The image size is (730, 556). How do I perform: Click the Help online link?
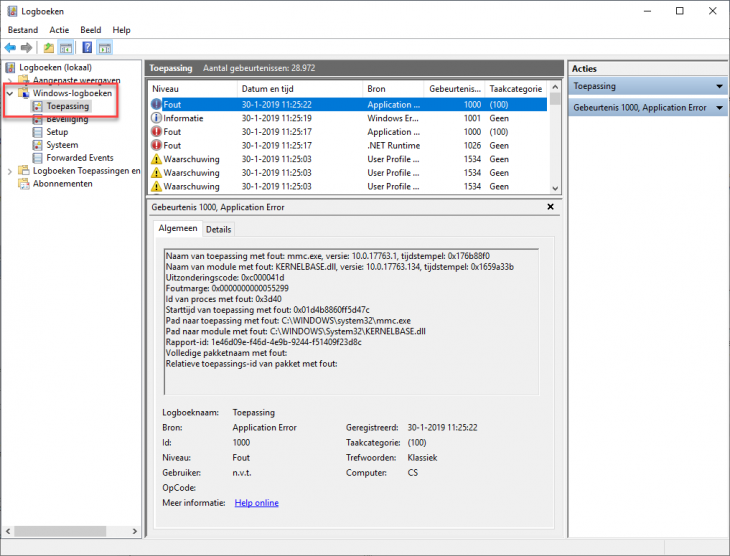(x=256, y=503)
